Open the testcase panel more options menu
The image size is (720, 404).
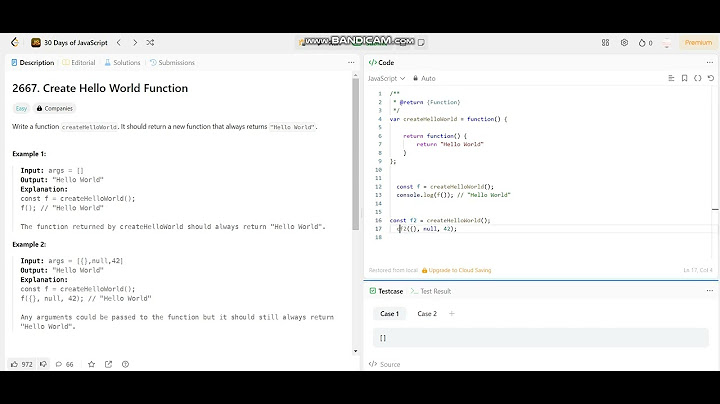pos(710,291)
